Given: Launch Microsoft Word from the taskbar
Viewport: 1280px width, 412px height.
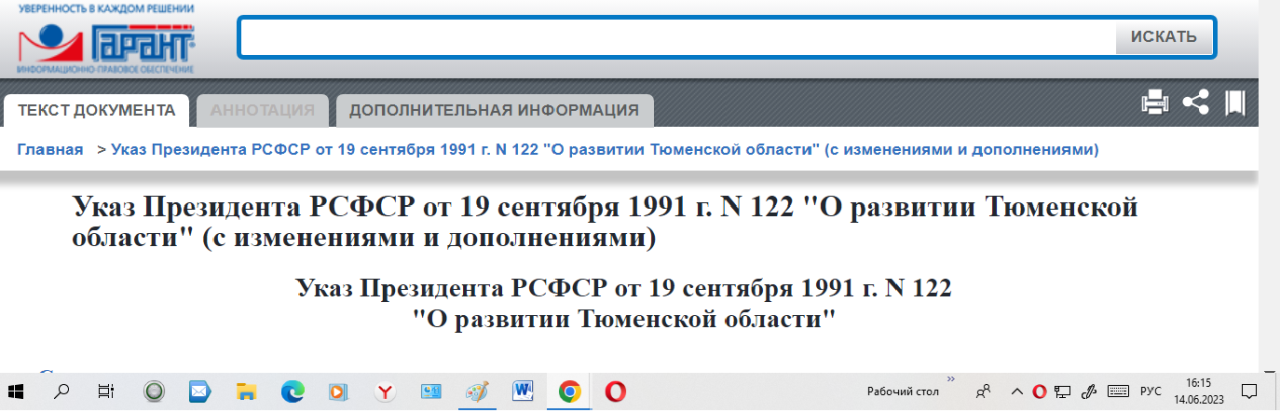Looking at the screenshot, I should 523,392.
